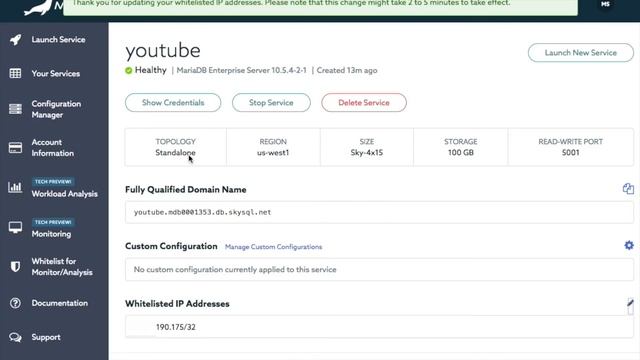The width and height of the screenshot is (640, 360).
Task: Click the 'Created 13m ago' text
Action: point(347,70)
